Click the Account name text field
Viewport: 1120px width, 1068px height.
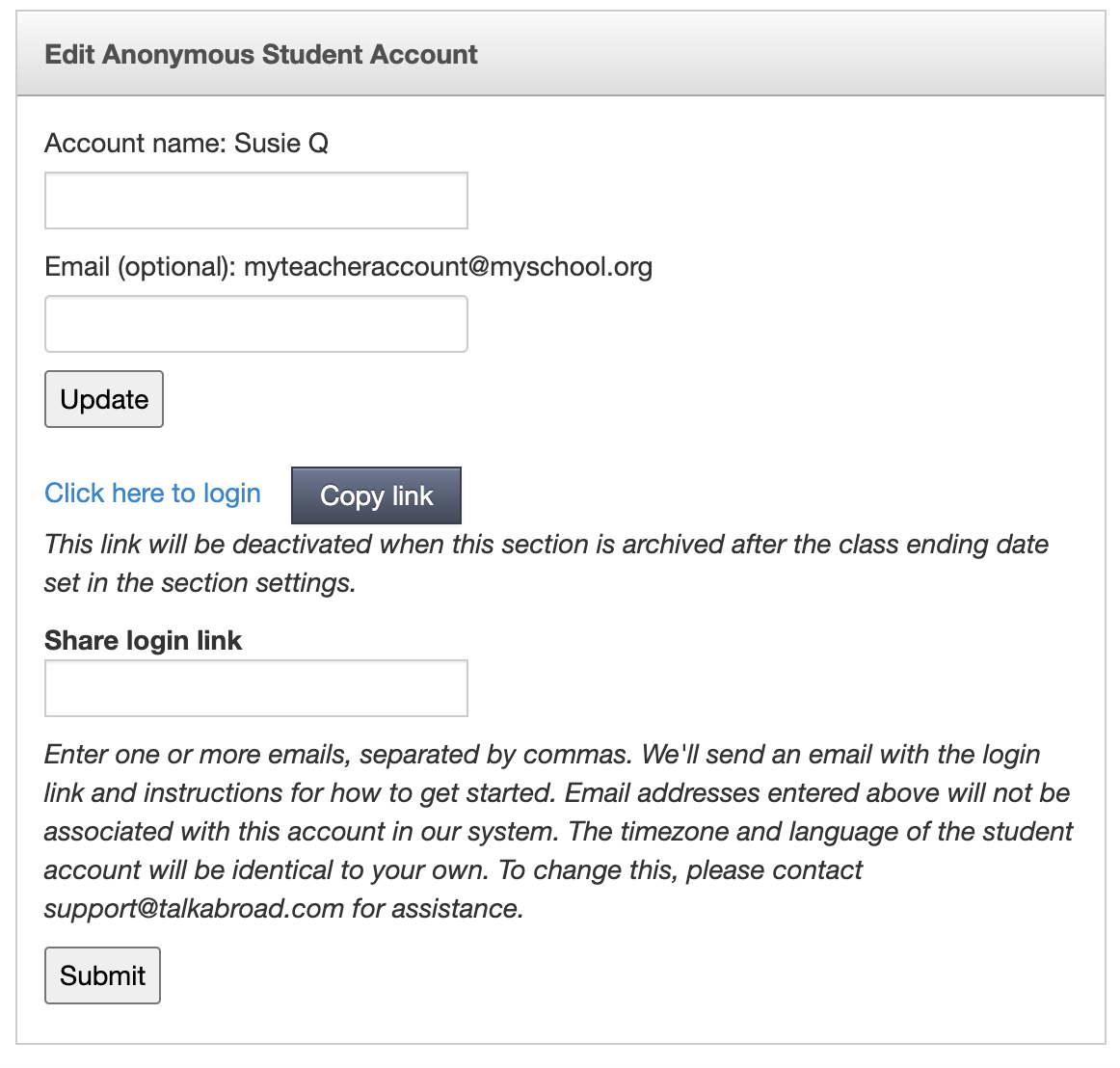point(255,200)
